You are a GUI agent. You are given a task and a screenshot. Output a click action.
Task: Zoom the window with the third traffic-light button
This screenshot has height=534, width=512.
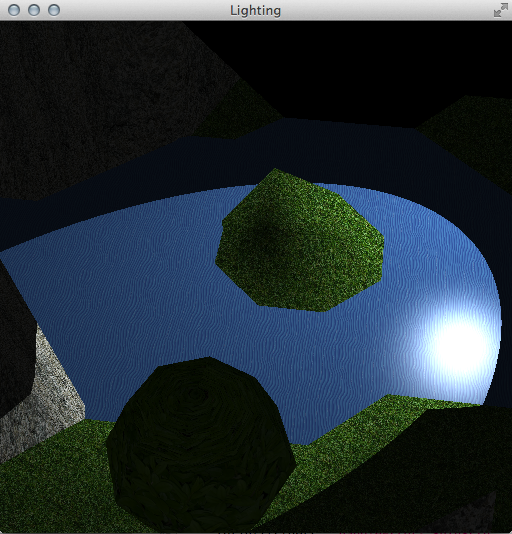click(x=54, y=10)
